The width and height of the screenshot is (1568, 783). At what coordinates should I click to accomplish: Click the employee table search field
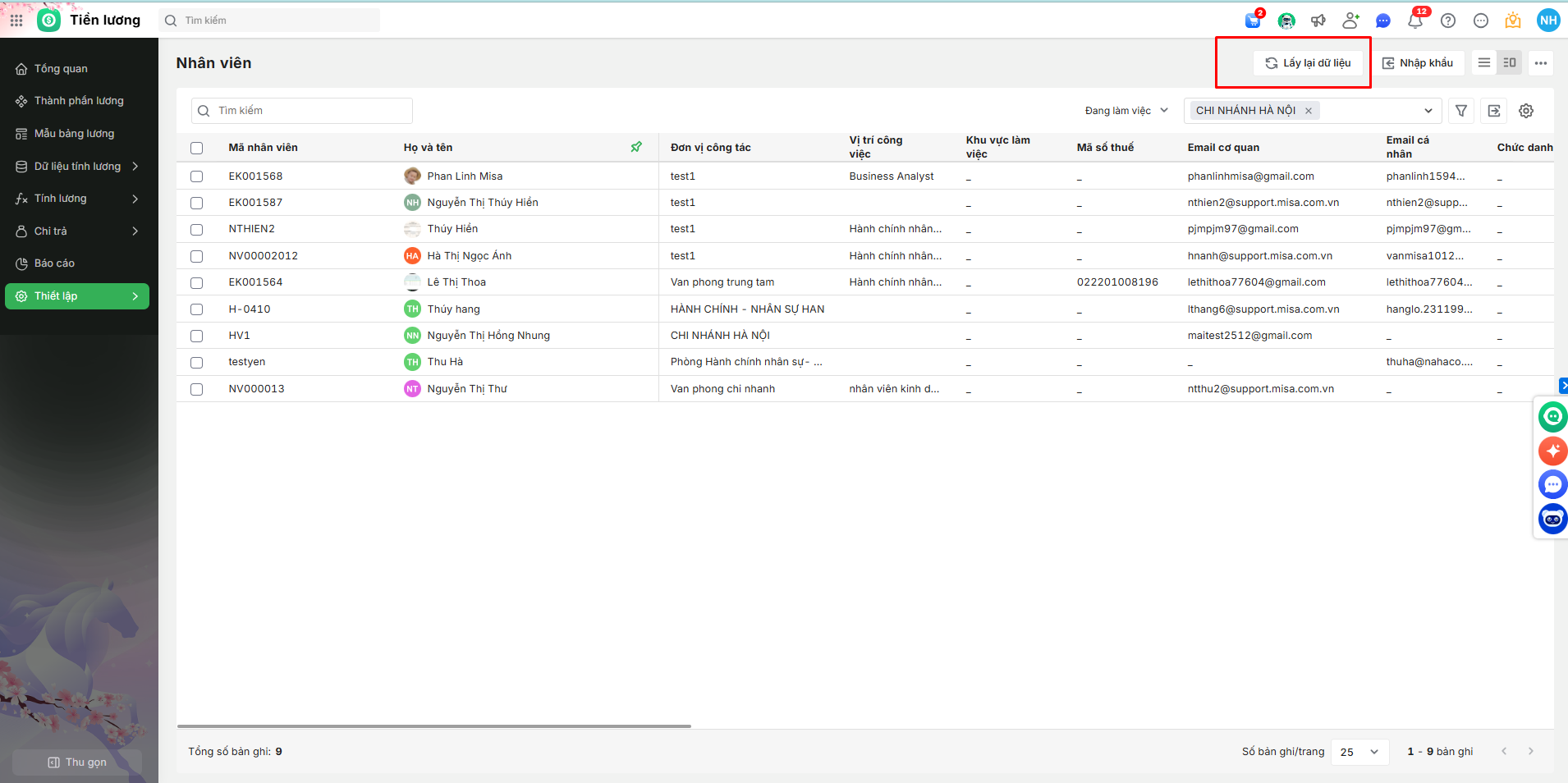click(x=302, y=111)
